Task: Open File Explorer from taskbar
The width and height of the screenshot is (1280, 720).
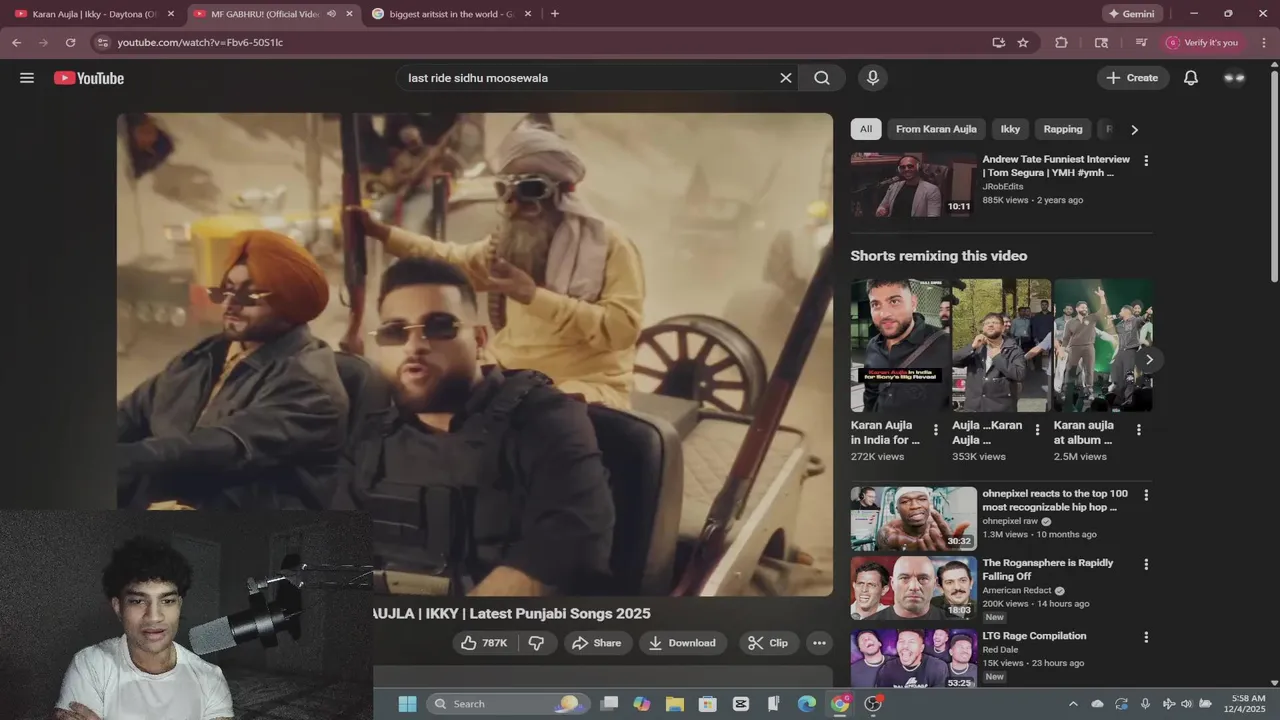Action: click(x=674, y=704)
